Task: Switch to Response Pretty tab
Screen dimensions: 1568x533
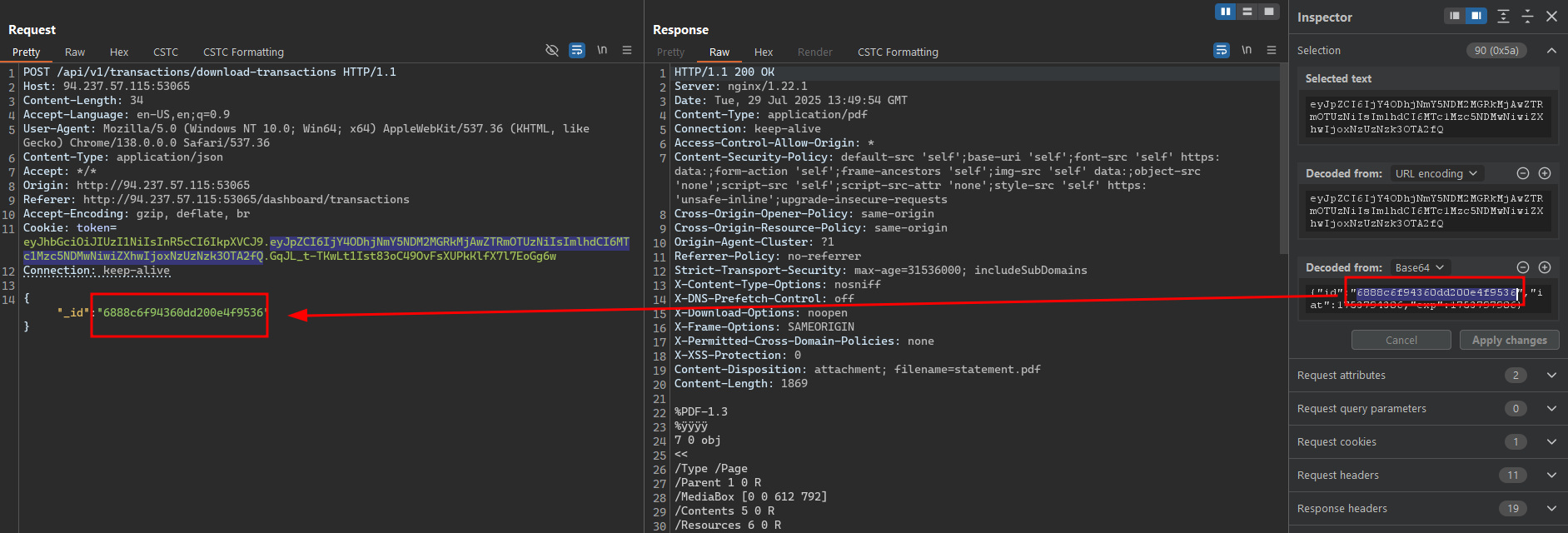Action: [x=670, y=52]
